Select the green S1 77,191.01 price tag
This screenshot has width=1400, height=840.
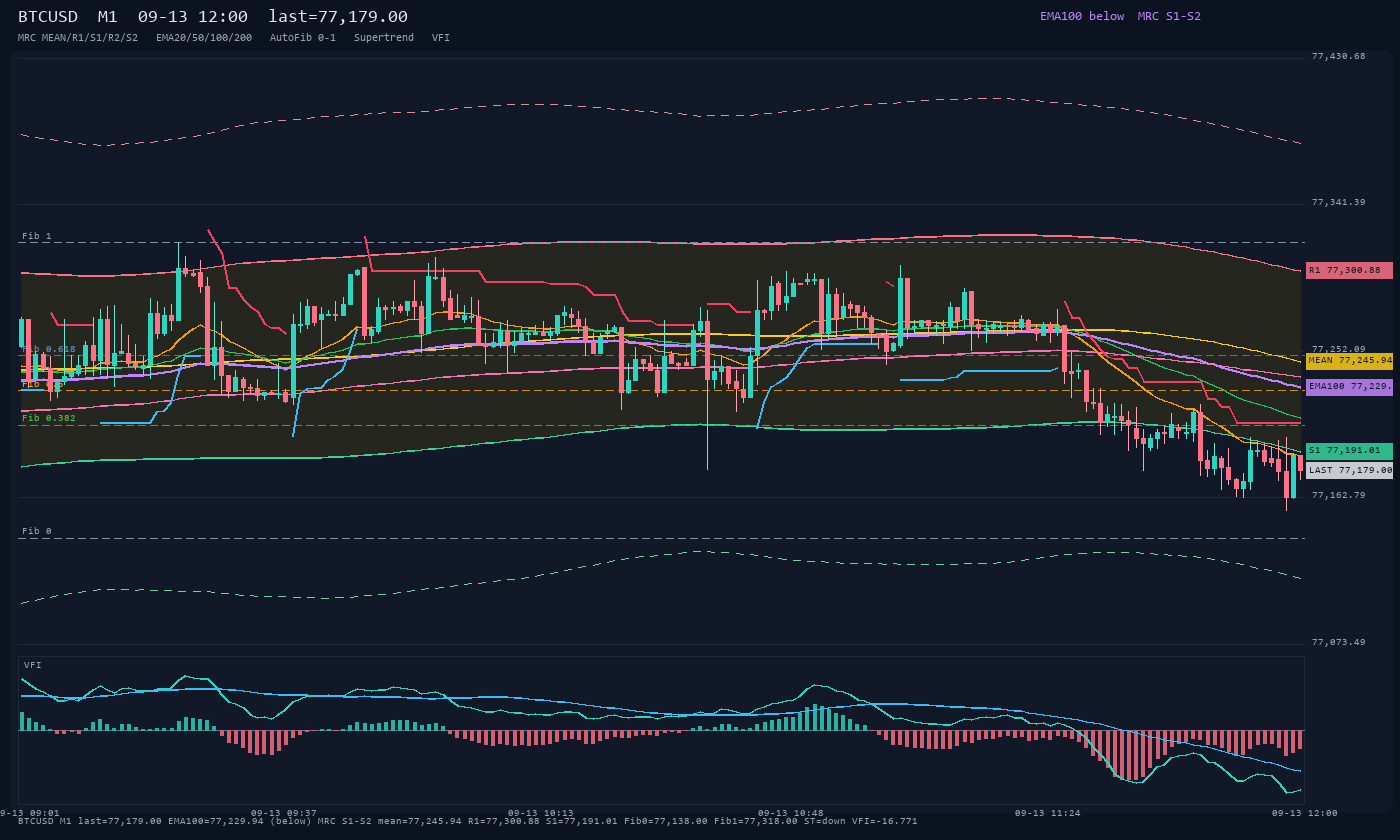pyautogui.click(x=1349, y=451)
